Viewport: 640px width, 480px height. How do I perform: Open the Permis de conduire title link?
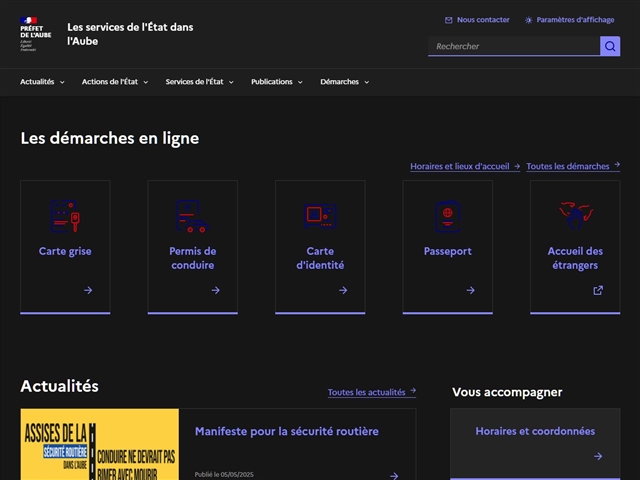[x=193, y=258]
